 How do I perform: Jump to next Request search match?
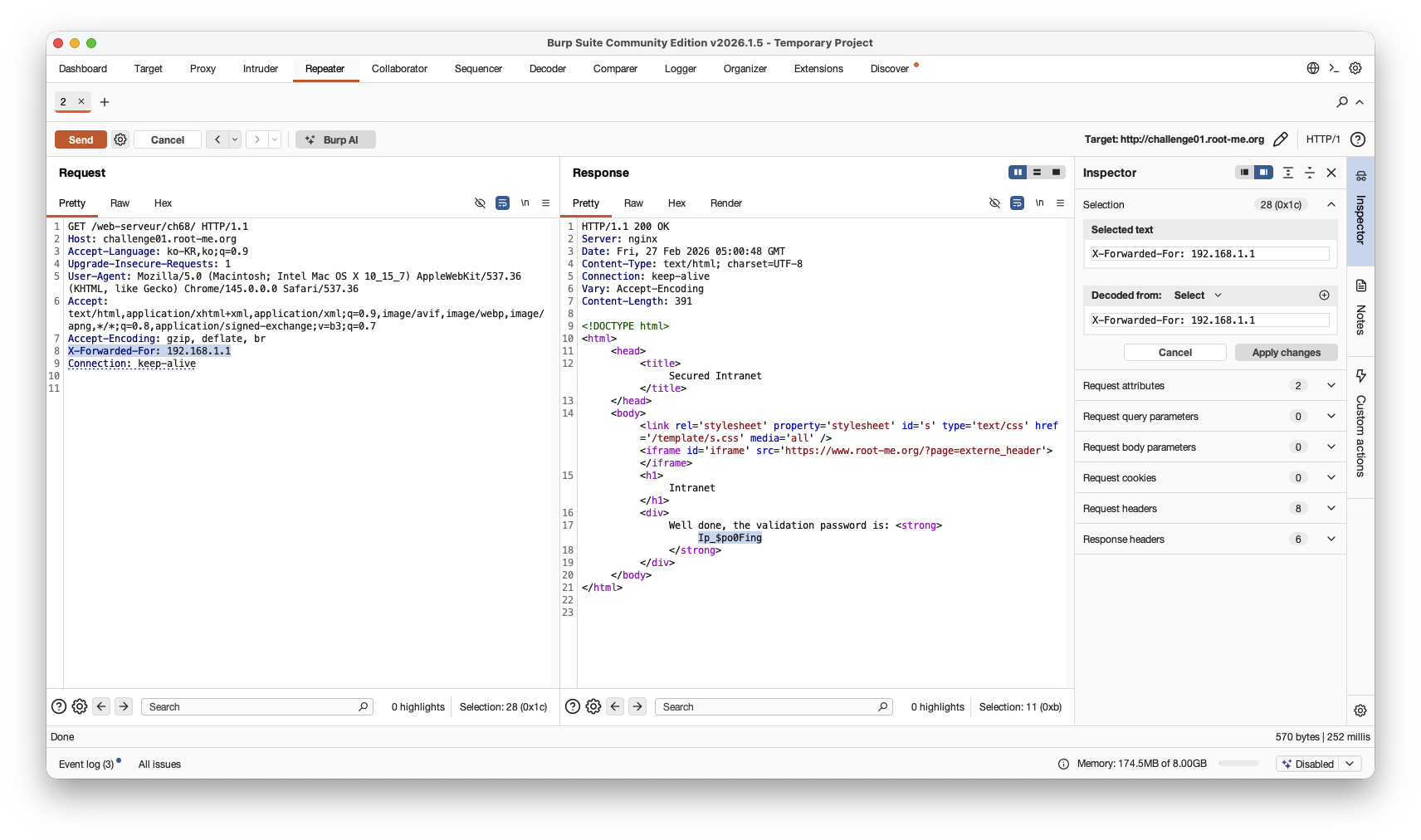[x=124, y=706]
